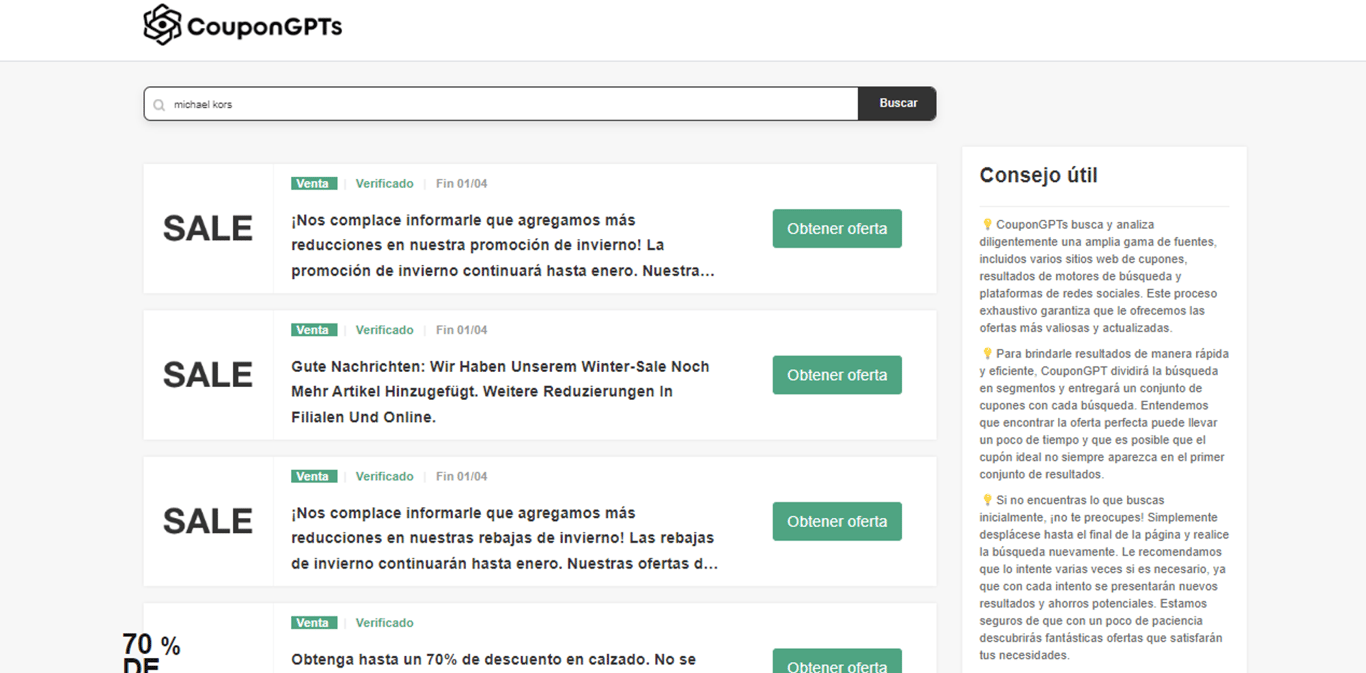Click the 70 % DE thumbnail

(x=151, y=653)
